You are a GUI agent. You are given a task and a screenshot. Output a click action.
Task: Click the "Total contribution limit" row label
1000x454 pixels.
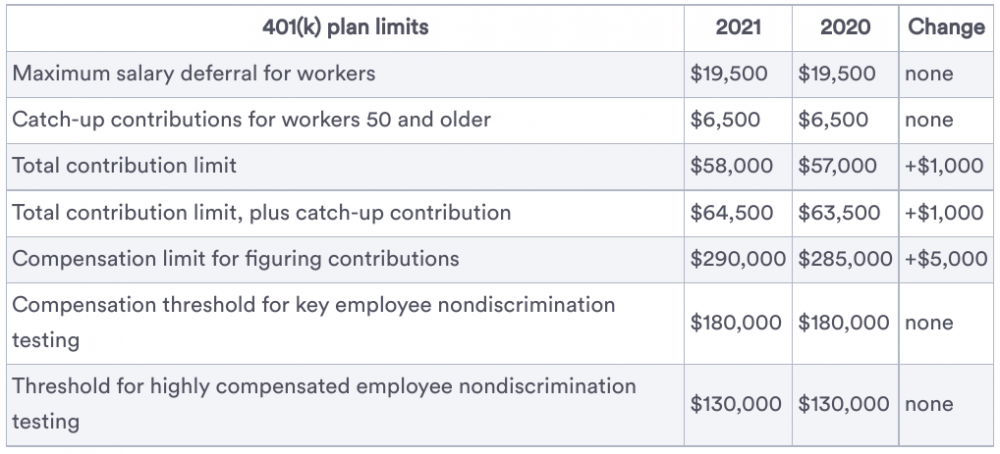coord(124,166)
